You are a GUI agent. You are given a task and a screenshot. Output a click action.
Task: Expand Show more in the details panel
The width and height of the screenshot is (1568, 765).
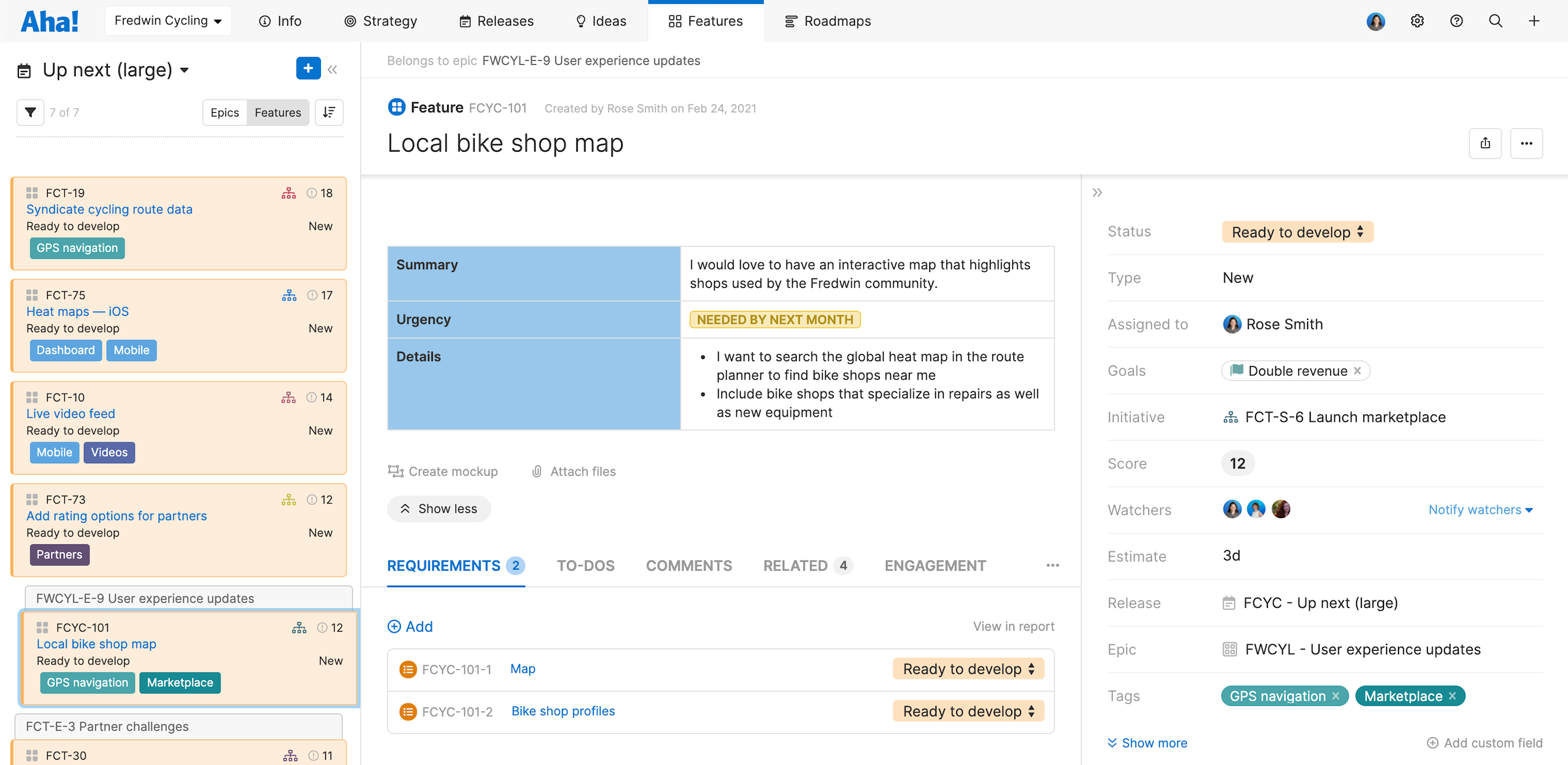click(x=1147, y=743)
